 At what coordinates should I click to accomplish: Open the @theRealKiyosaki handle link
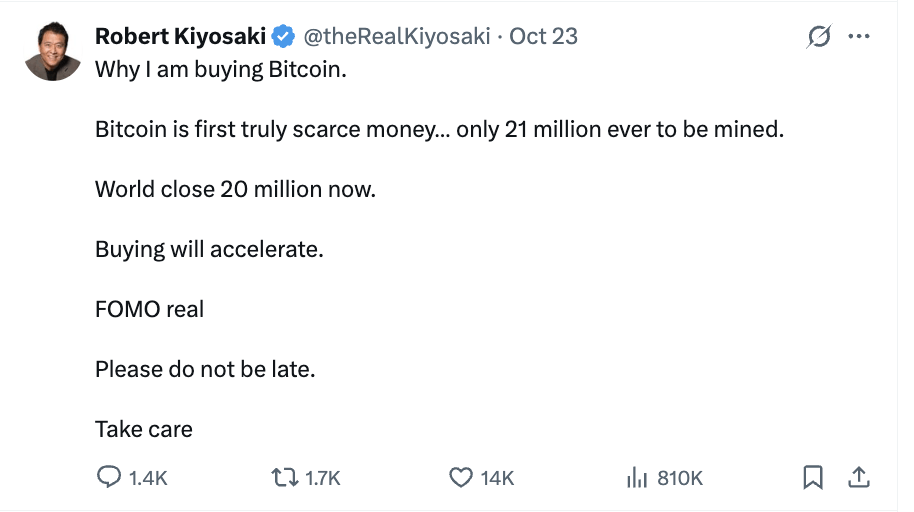pos(397,37)
